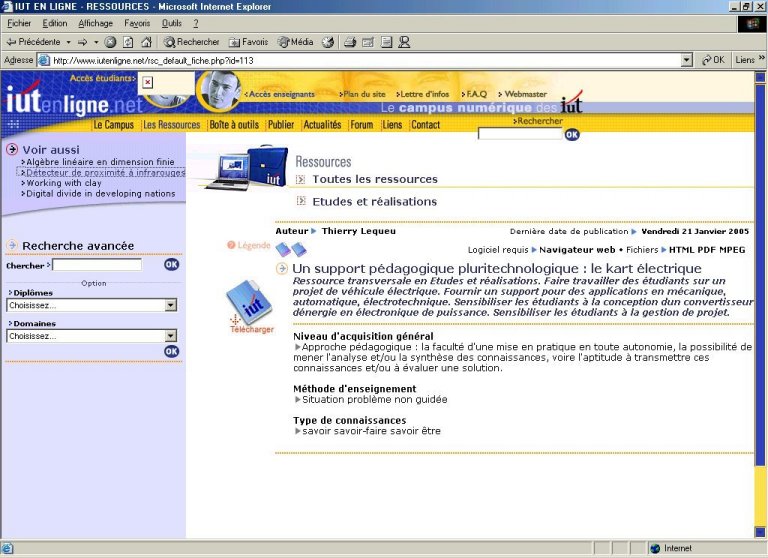The width and height of the screenshot is (768, 558).
Task: Open the Le Campus navigation tab
Action: click(113, 125)
